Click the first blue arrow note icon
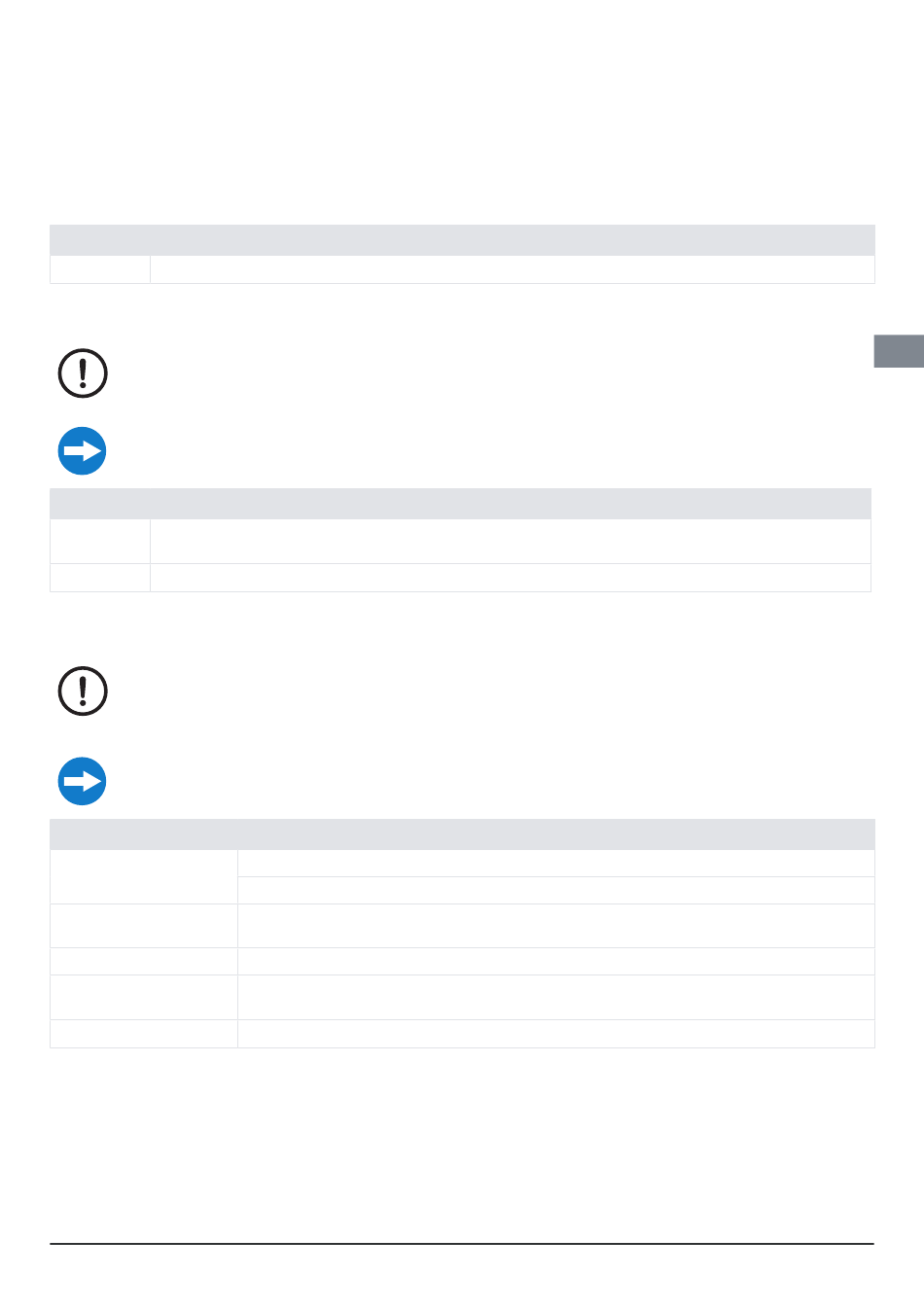 tap(83, 451)
